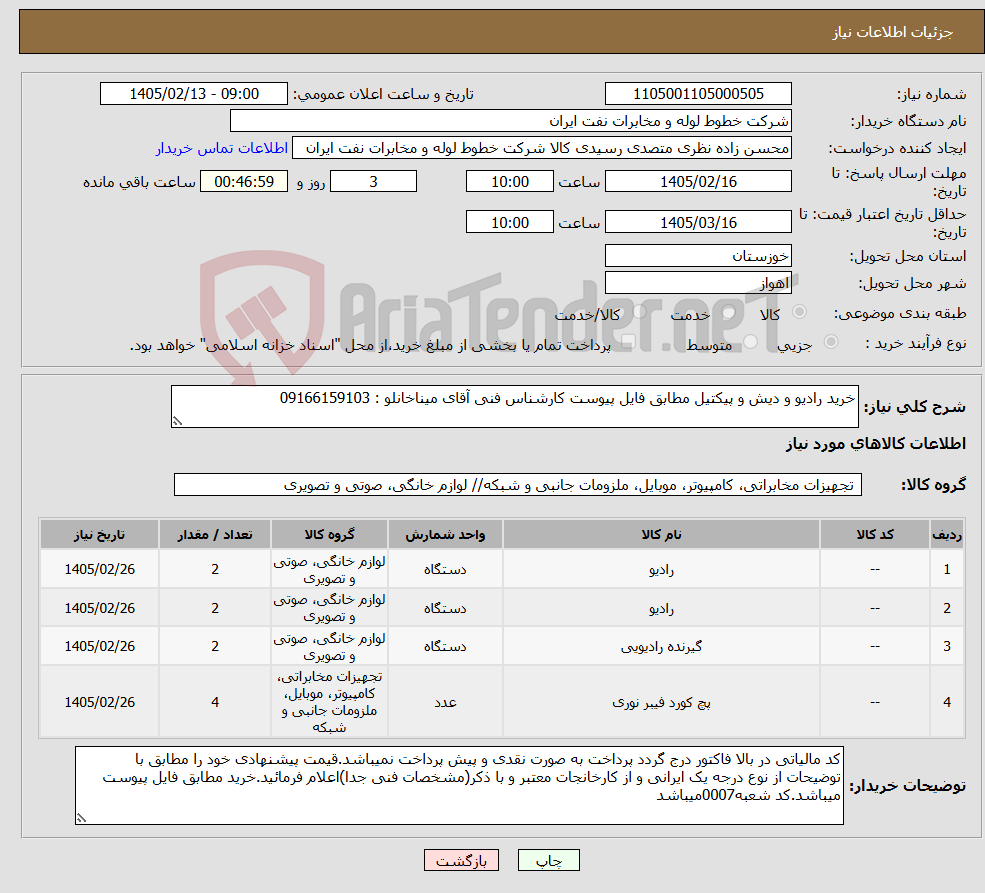
Task: Click the گروه کالا column header
Action: tap(329, 534)
